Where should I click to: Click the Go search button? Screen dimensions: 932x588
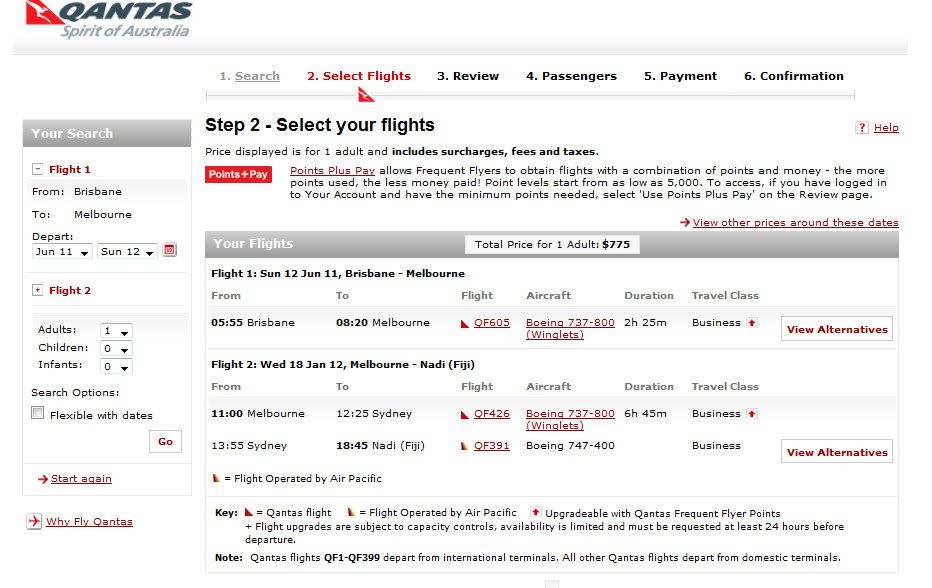[x=165, y=441]
